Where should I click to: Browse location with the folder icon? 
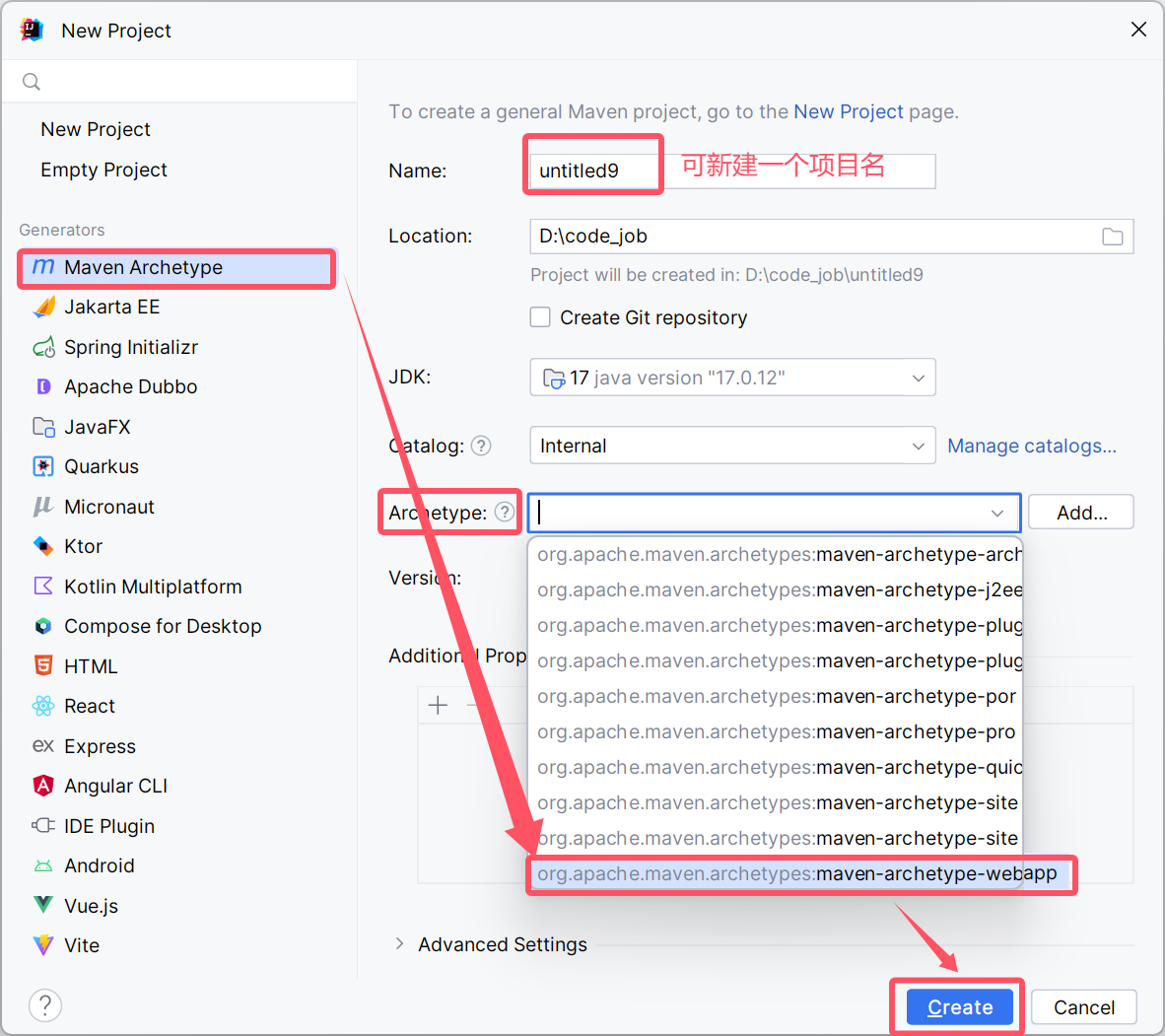click(x=1112, y=237)
